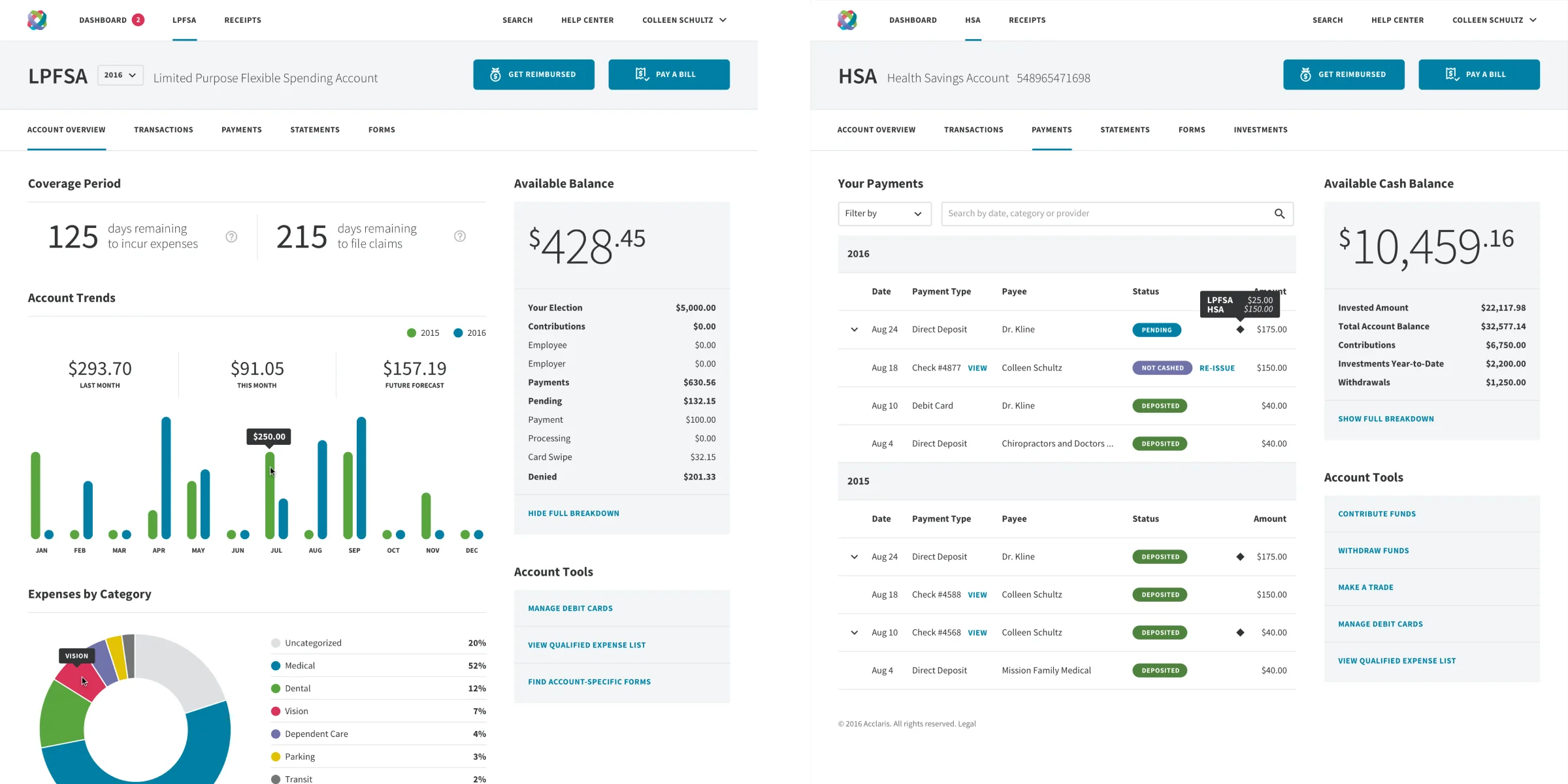
Task: Click Re-Issue for the not cashed check #4877
Action: (1217, 368)
